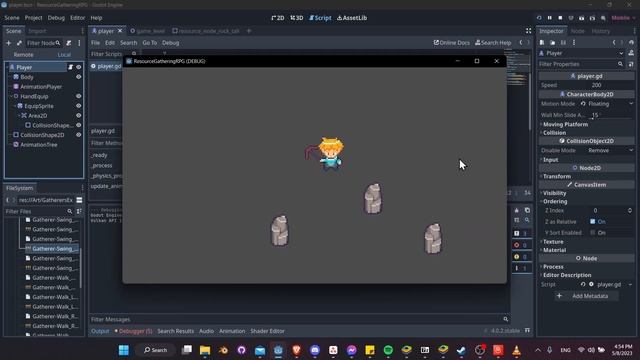The height and width of the screenshot is (360, 640).
Task: Open script editor Go To menu
Action: pos(149,43)
